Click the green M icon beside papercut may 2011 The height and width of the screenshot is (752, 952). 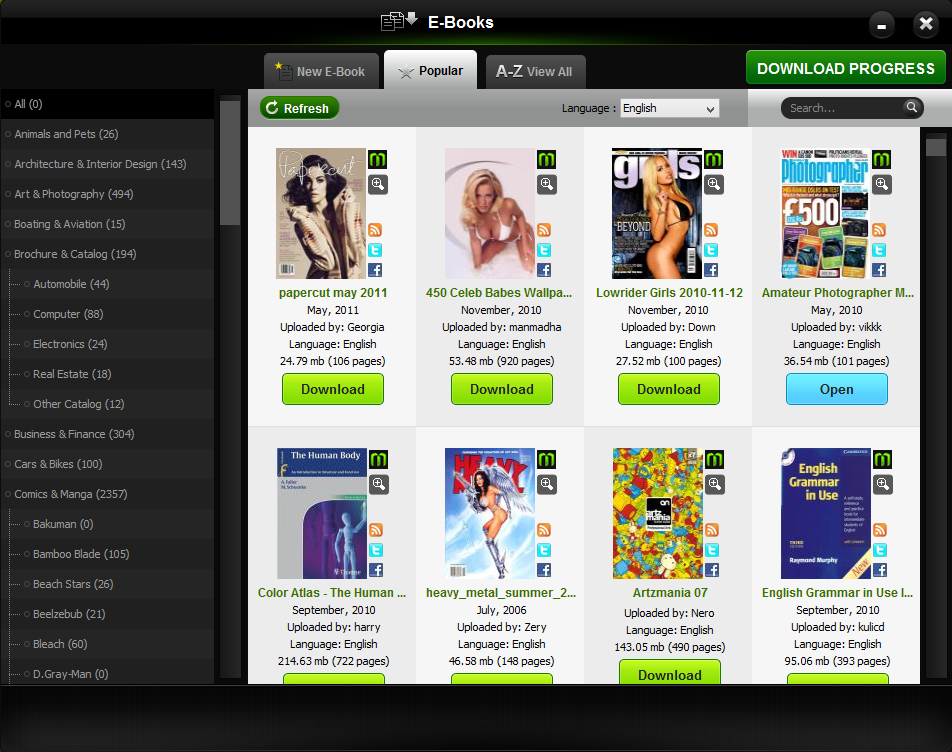click(x=378, y=160)
